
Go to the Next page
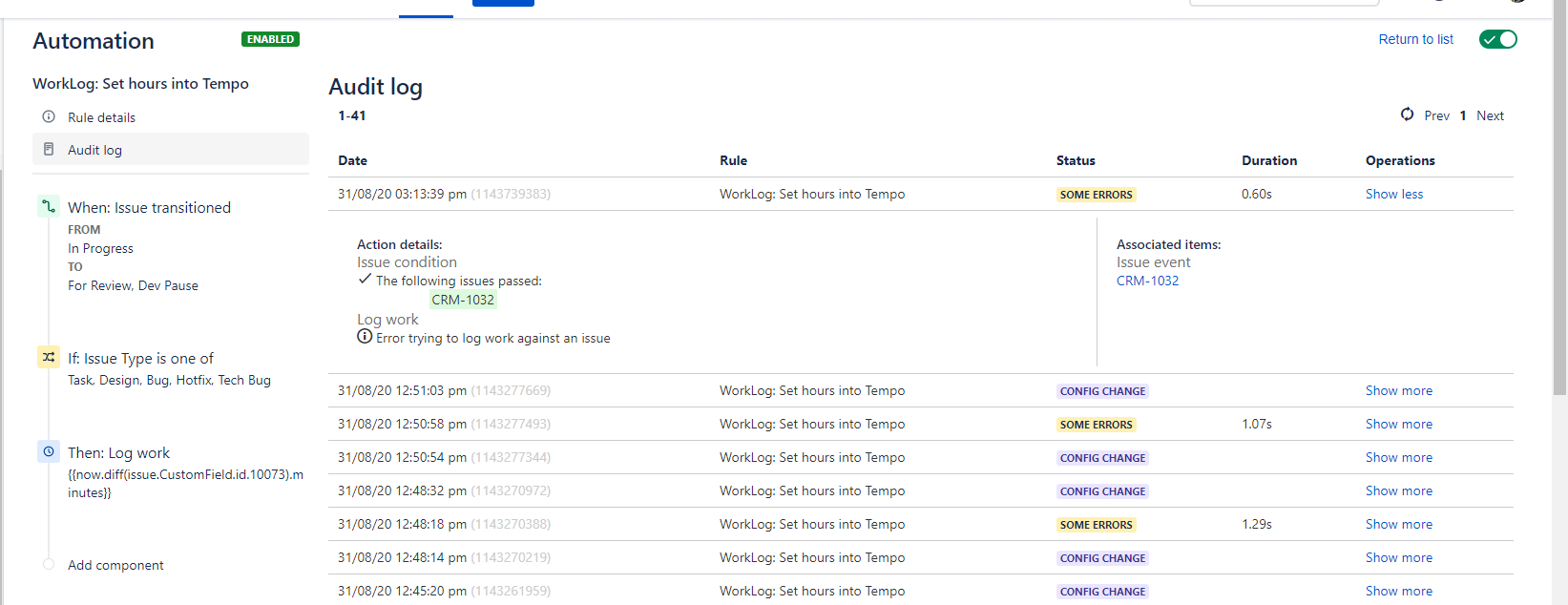point(1490,115)
